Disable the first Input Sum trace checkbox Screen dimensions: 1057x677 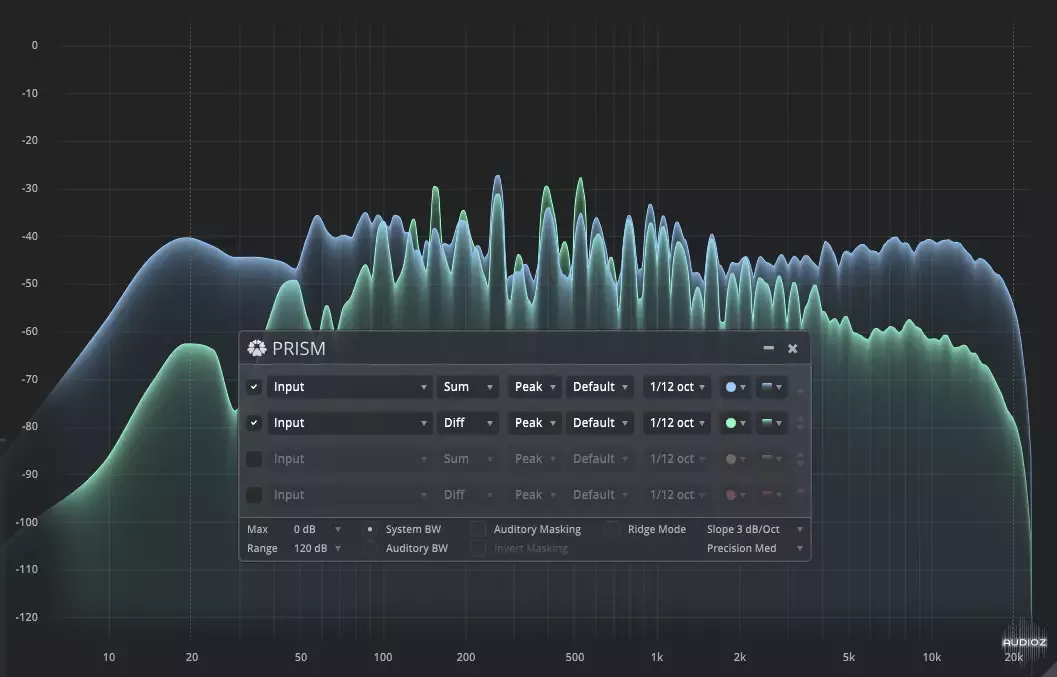coord(254,387)
